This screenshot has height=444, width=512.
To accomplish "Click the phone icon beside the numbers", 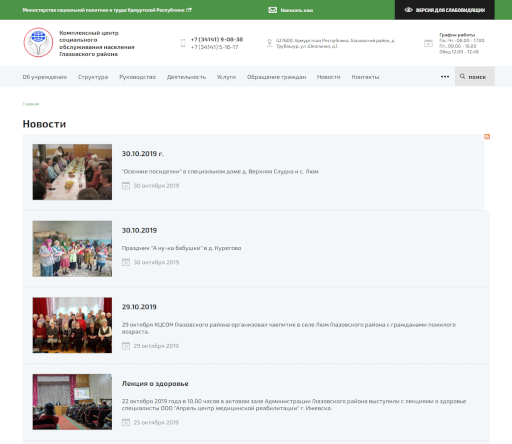I will [x=183, y=43].
